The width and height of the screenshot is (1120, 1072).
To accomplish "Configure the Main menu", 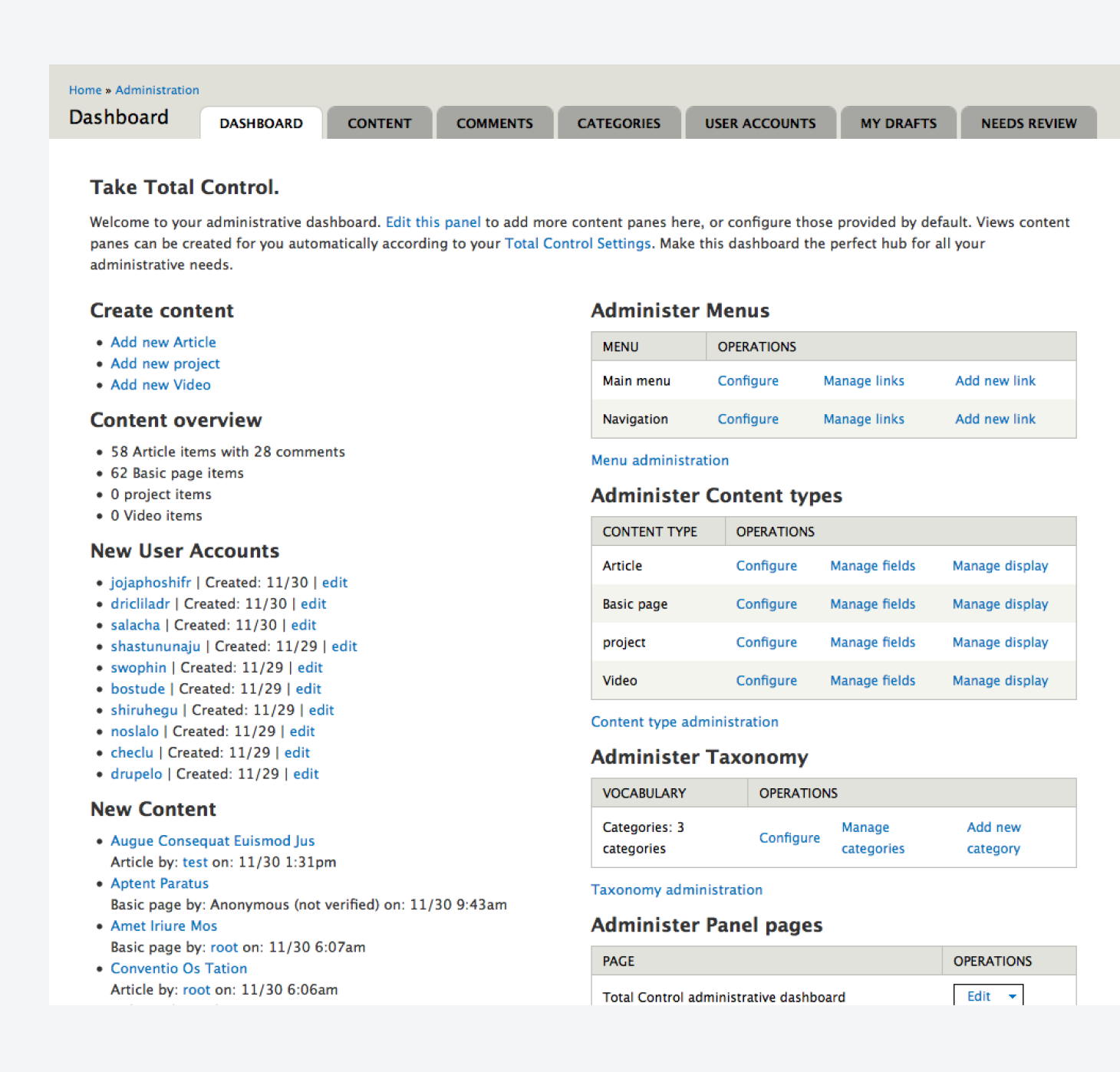I will click(x=748, y=380).
